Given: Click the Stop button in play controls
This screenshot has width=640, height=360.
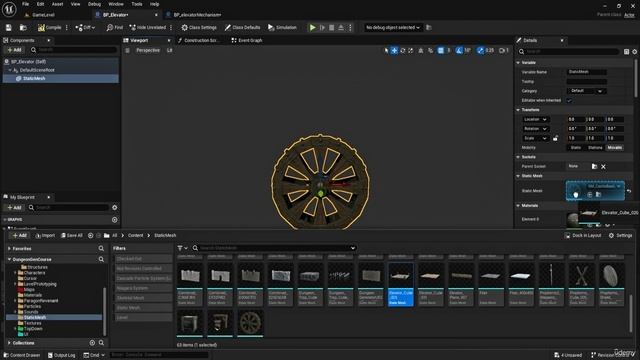Looking at the screenshot, I should [331, 27].
